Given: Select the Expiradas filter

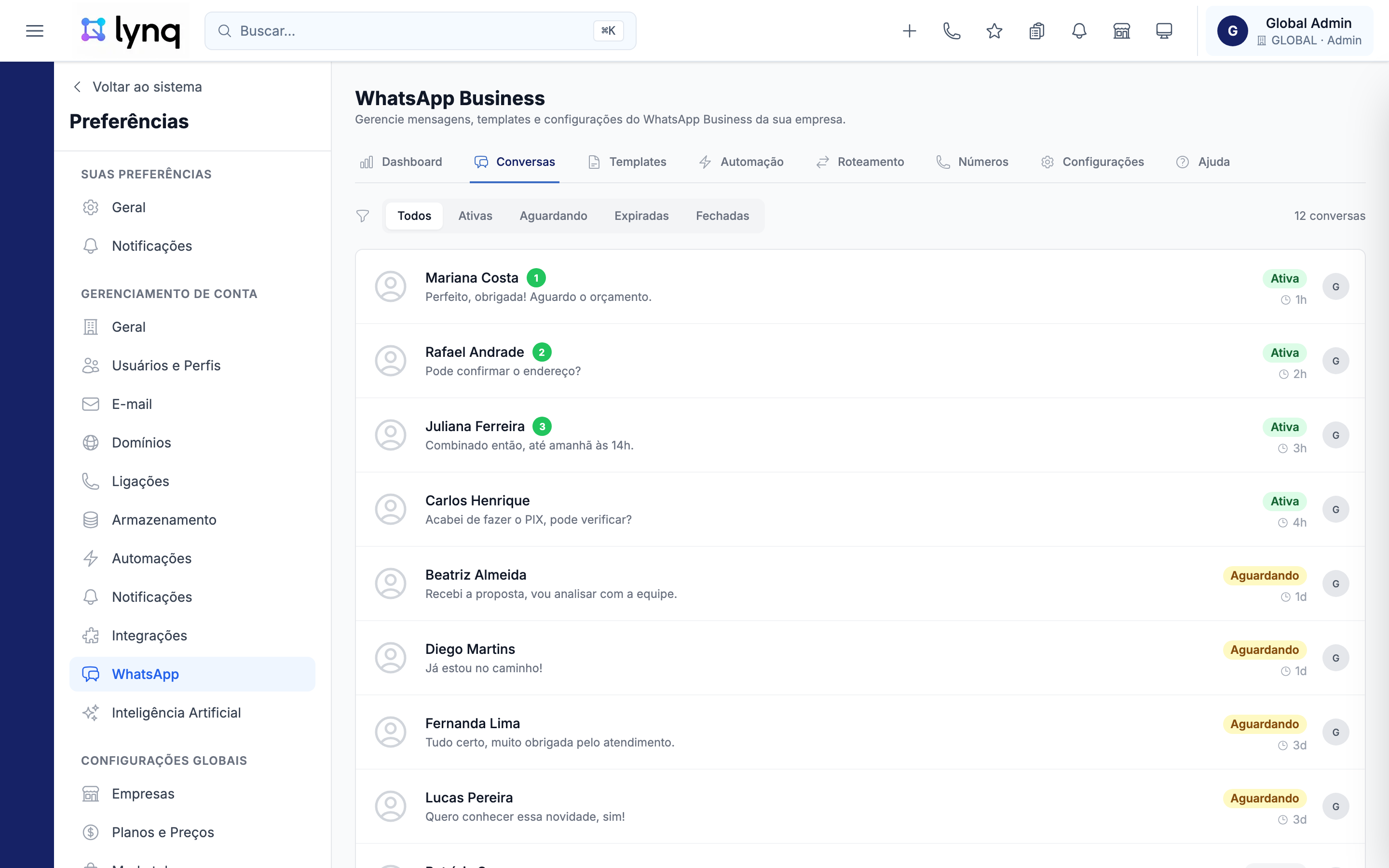Looking at the screenshot, I should point(642,216).
